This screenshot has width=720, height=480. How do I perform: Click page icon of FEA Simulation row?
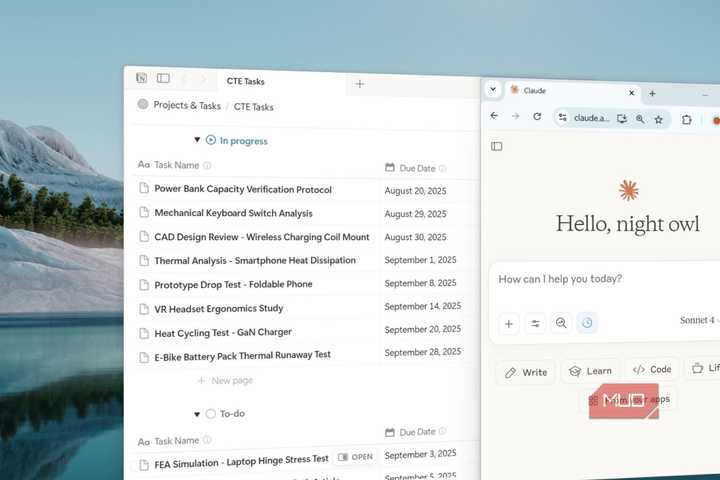[x=144, y=465]
